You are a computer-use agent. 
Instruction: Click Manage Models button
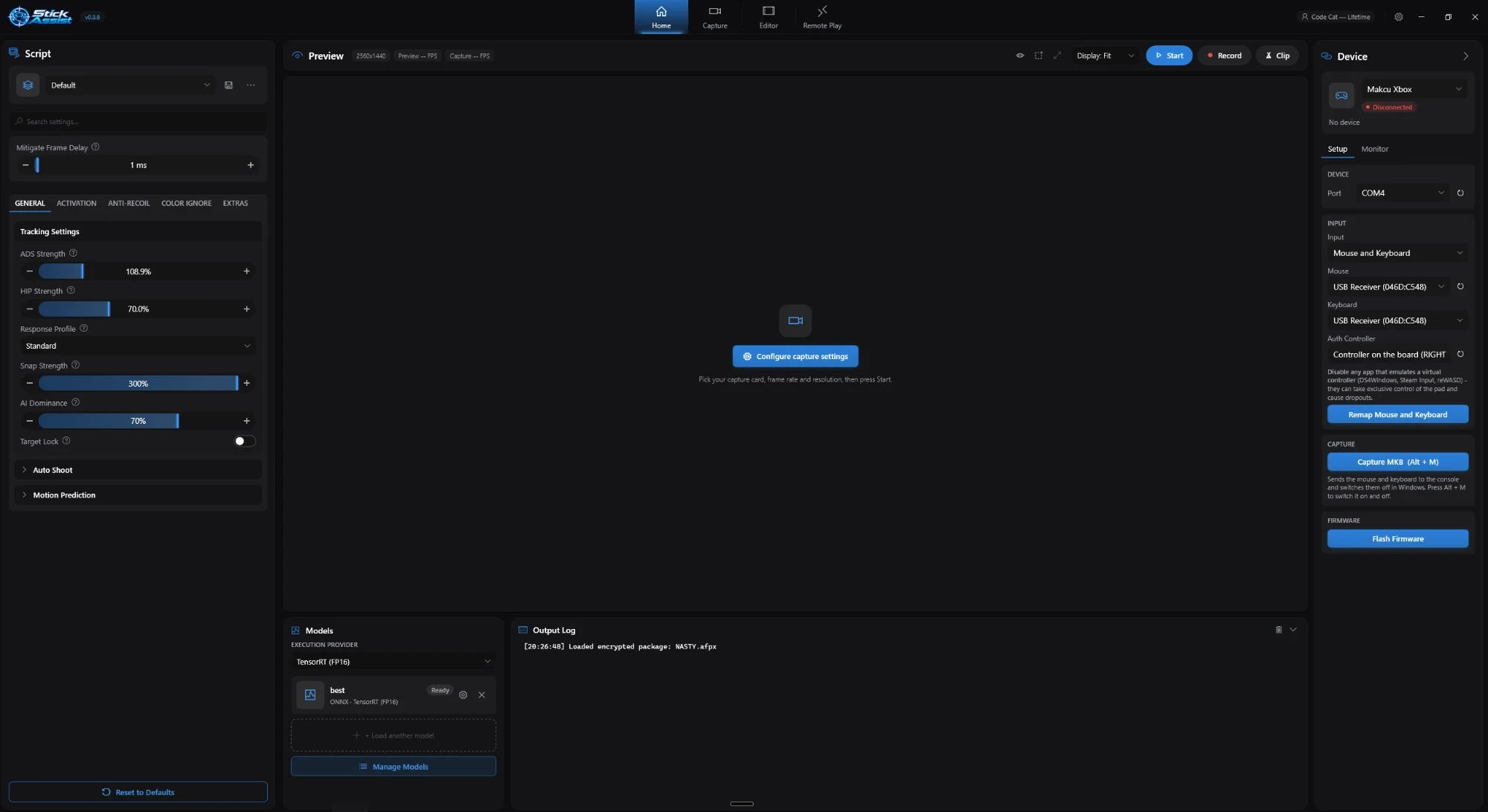click(393, 767)
